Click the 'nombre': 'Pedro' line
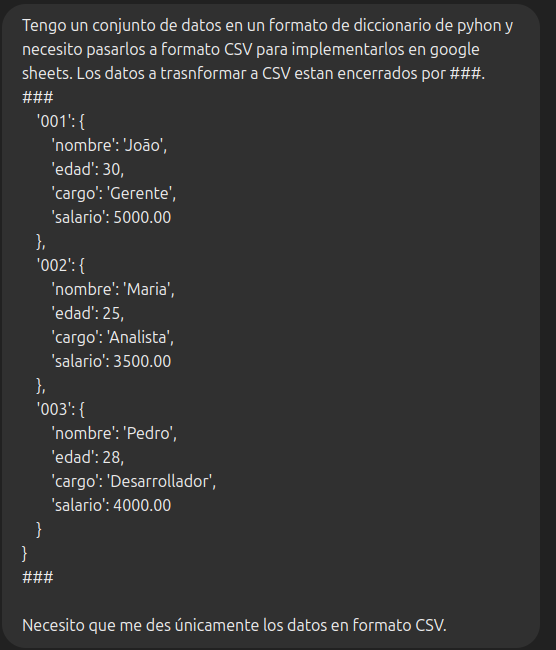Screen dimensions: 556x650 pyautogui.click(x=114, y=433)
